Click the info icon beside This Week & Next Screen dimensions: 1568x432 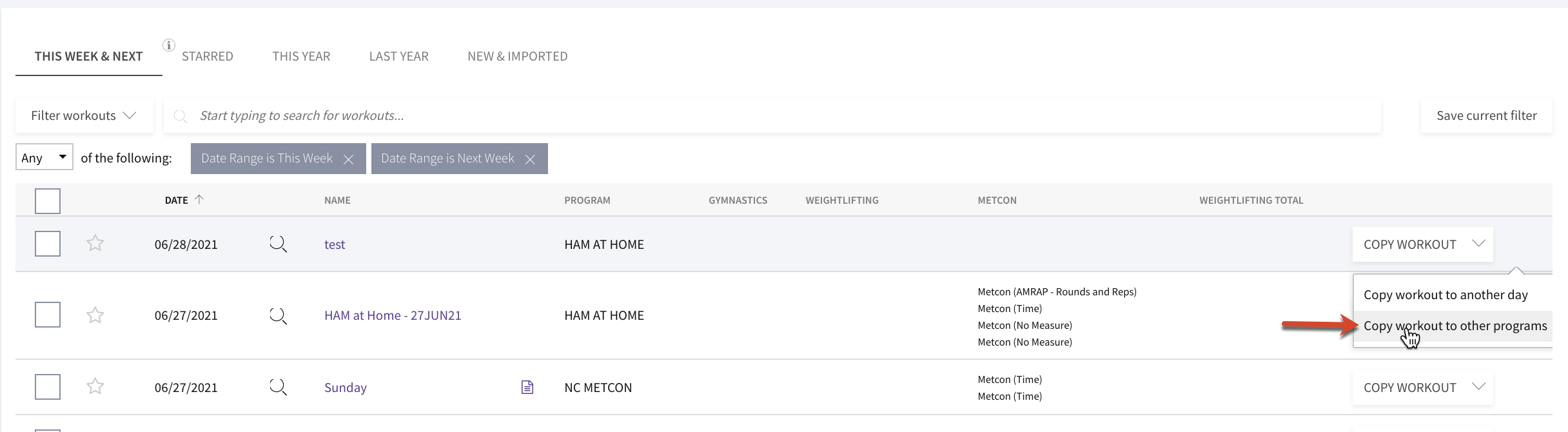[x=169, y=45]
